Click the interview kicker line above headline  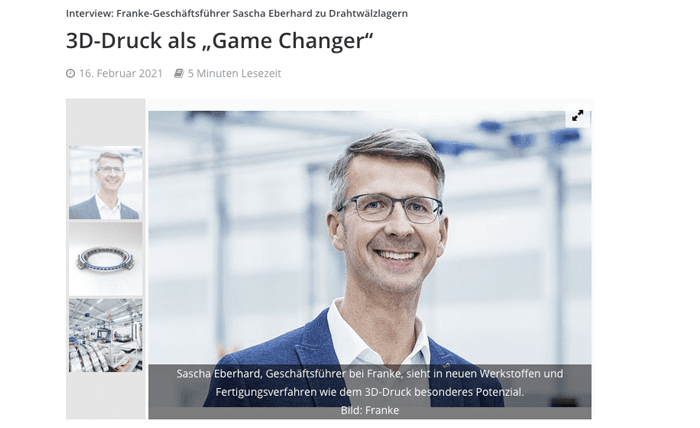pos(237,13)
